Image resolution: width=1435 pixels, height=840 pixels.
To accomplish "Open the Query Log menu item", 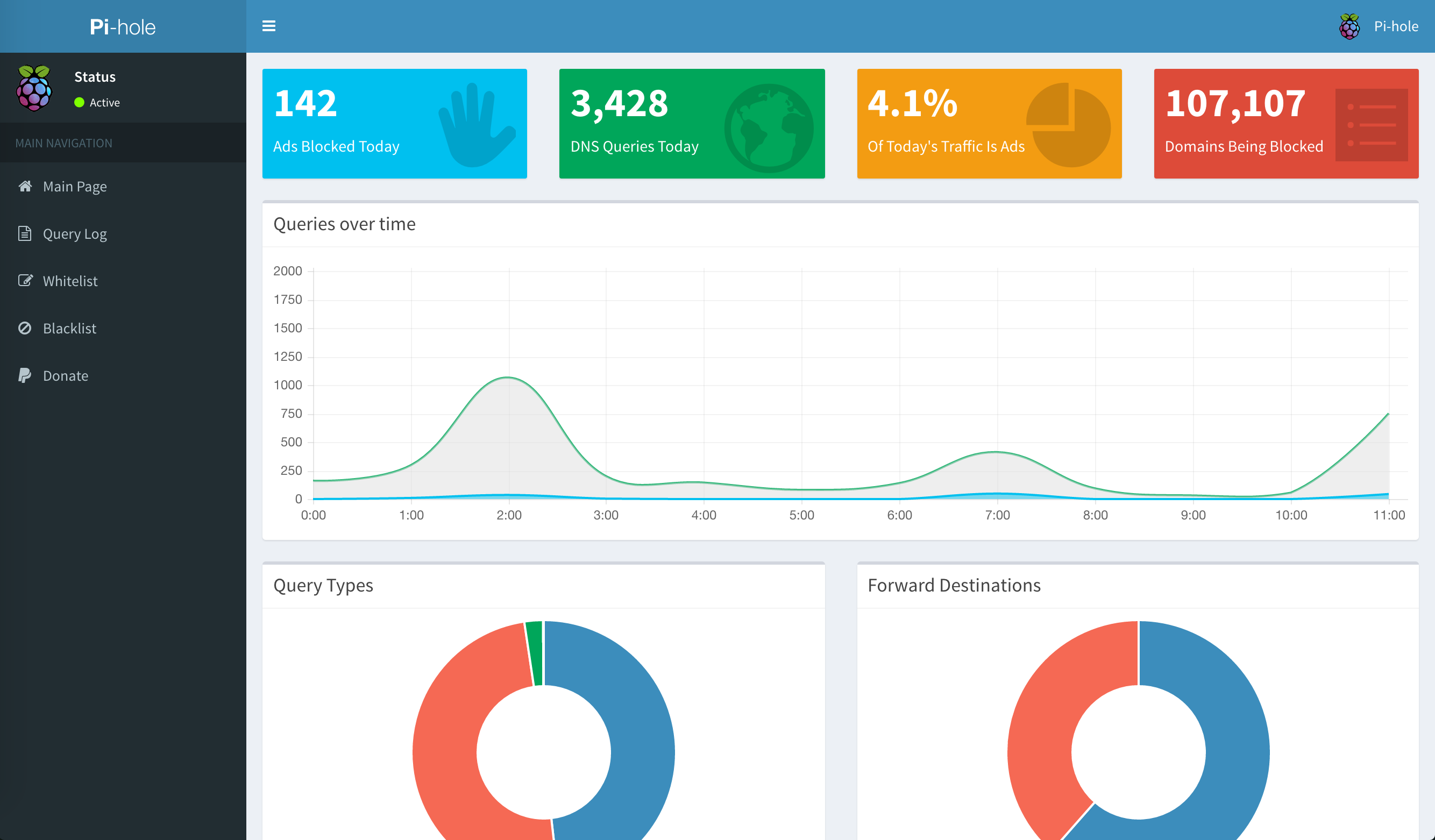I will [75, 234].
